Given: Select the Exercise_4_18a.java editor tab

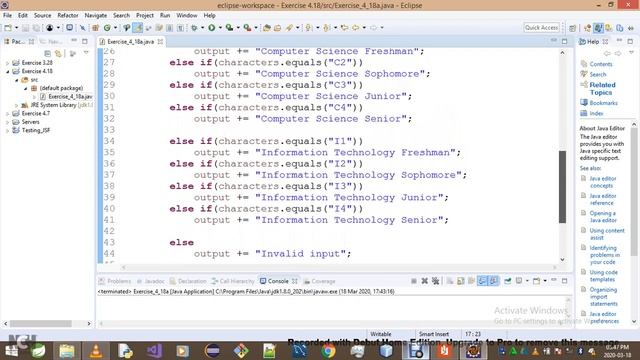Looking at the screenshot, I should click(131, 42).
